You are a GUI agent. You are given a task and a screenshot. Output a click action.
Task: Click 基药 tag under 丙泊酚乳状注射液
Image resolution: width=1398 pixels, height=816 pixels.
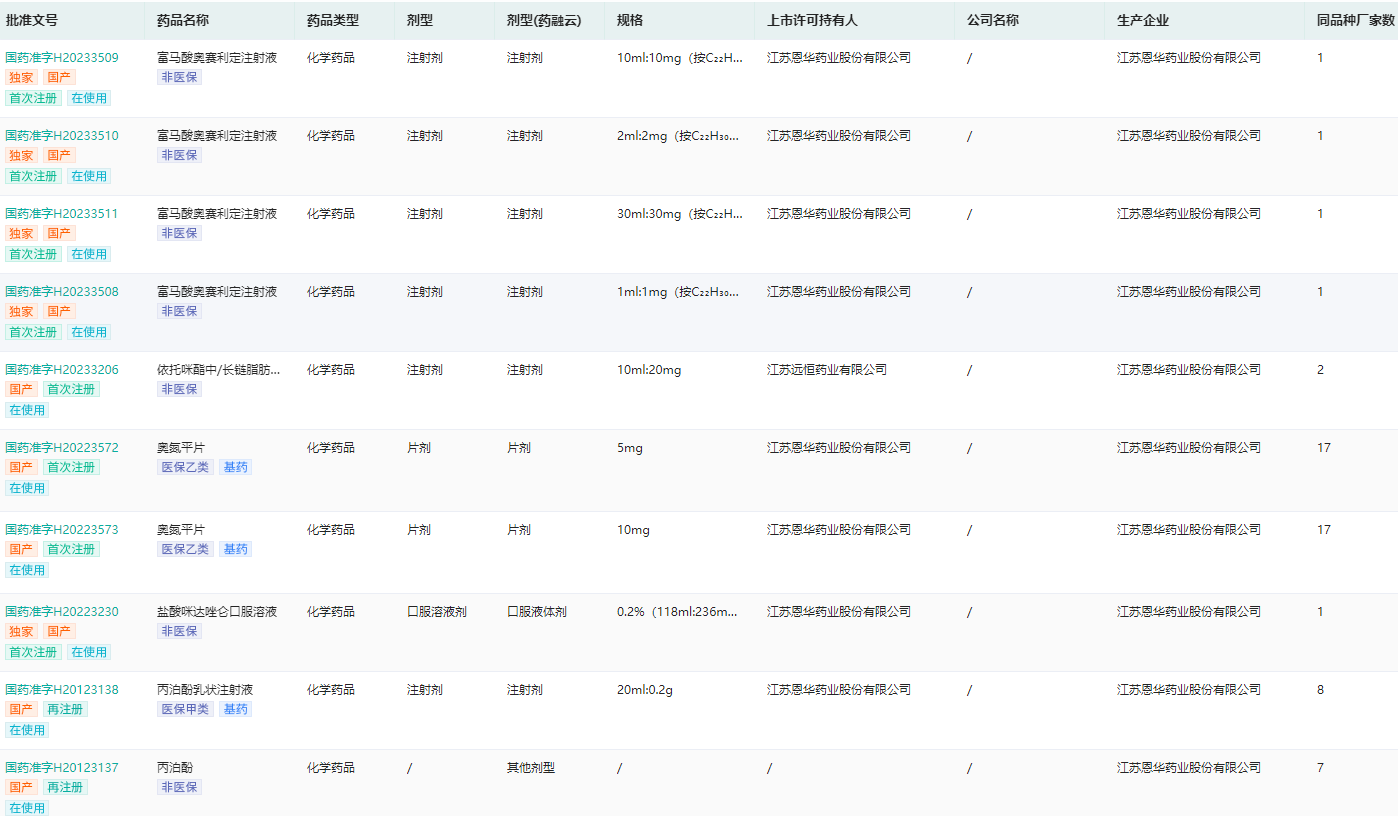pos(235,709)
